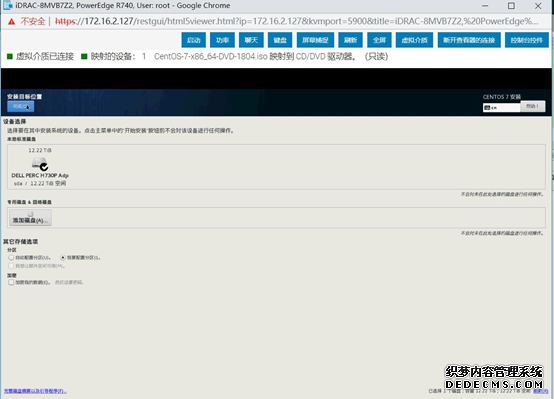Switch to 全屏 (Full Screen) mode
Screen dimensions: 554x399
pyautogui.click(x=379, y=40)
